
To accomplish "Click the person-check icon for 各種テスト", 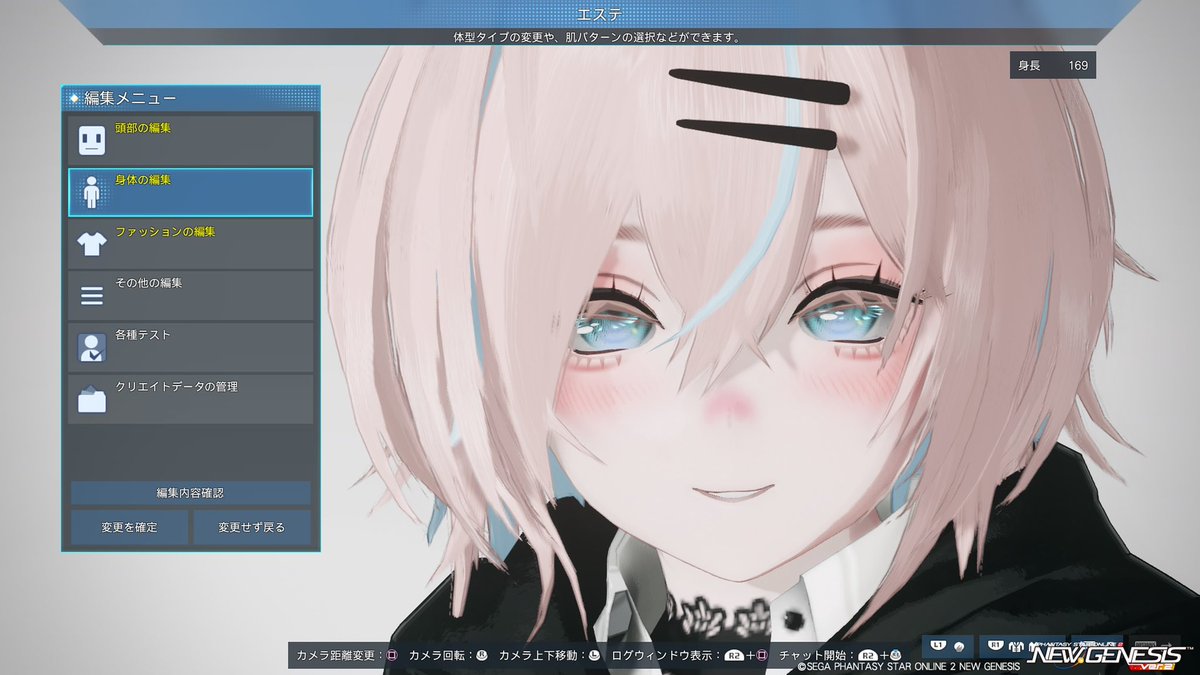I will [92, 348].
